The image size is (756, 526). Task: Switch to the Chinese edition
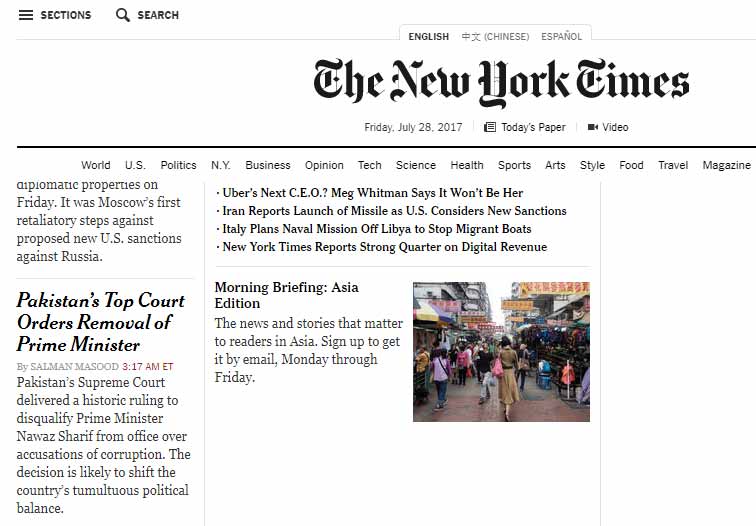495,37
